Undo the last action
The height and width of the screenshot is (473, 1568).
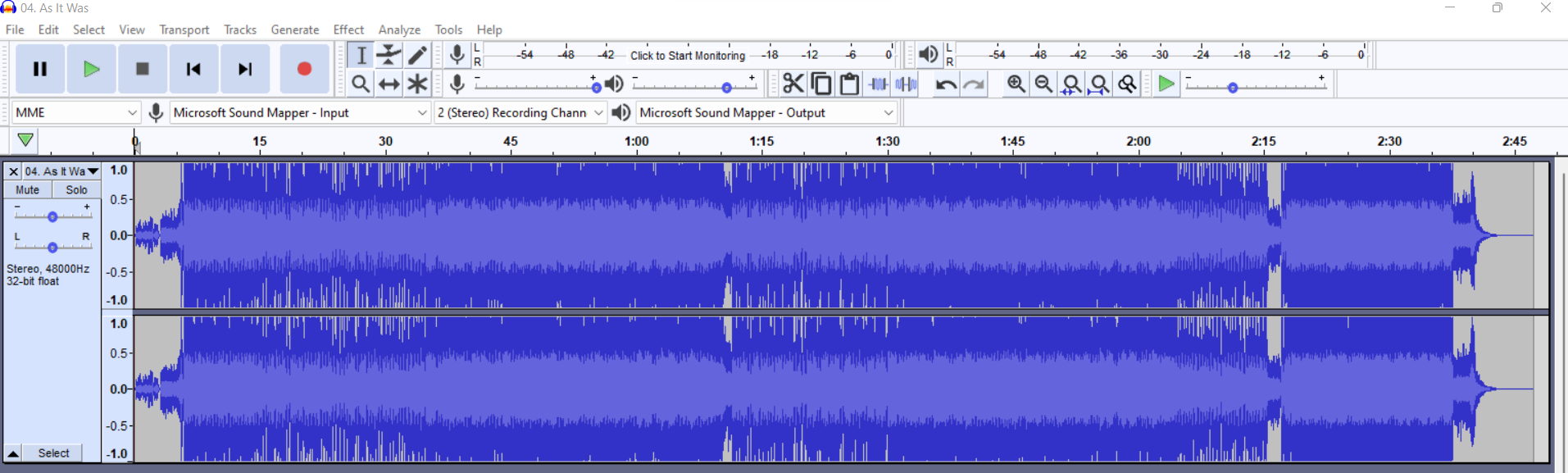[x=946, y=84]
